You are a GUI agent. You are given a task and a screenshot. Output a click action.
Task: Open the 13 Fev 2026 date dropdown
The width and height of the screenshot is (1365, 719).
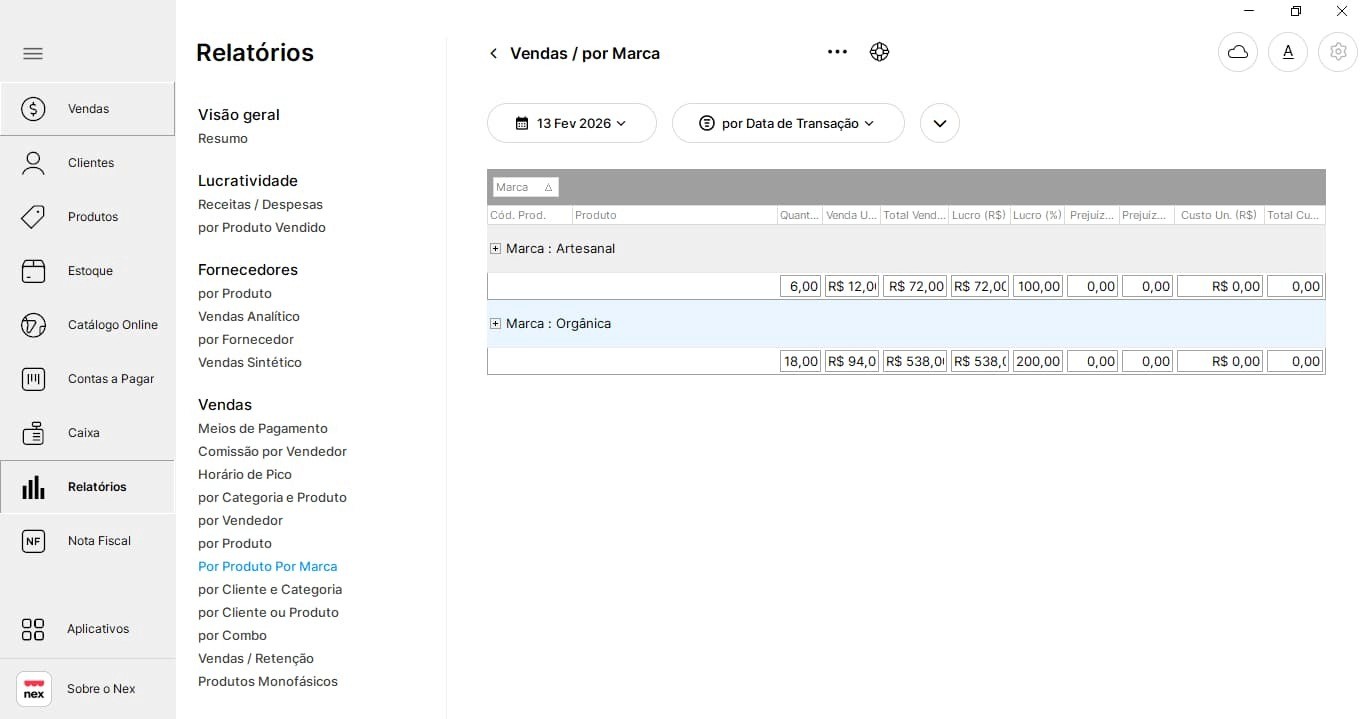[x=572, y=123]
